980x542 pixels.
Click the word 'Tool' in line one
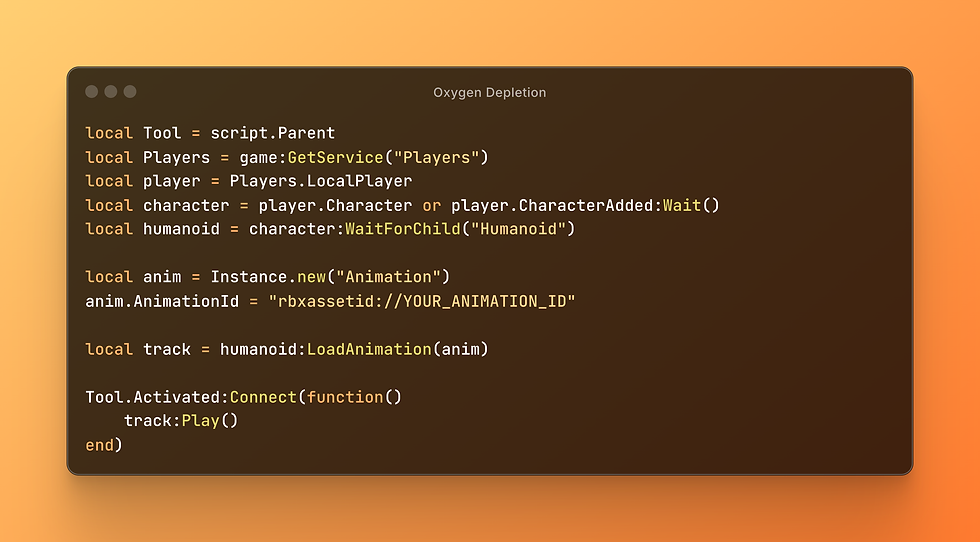click(162, 133)
